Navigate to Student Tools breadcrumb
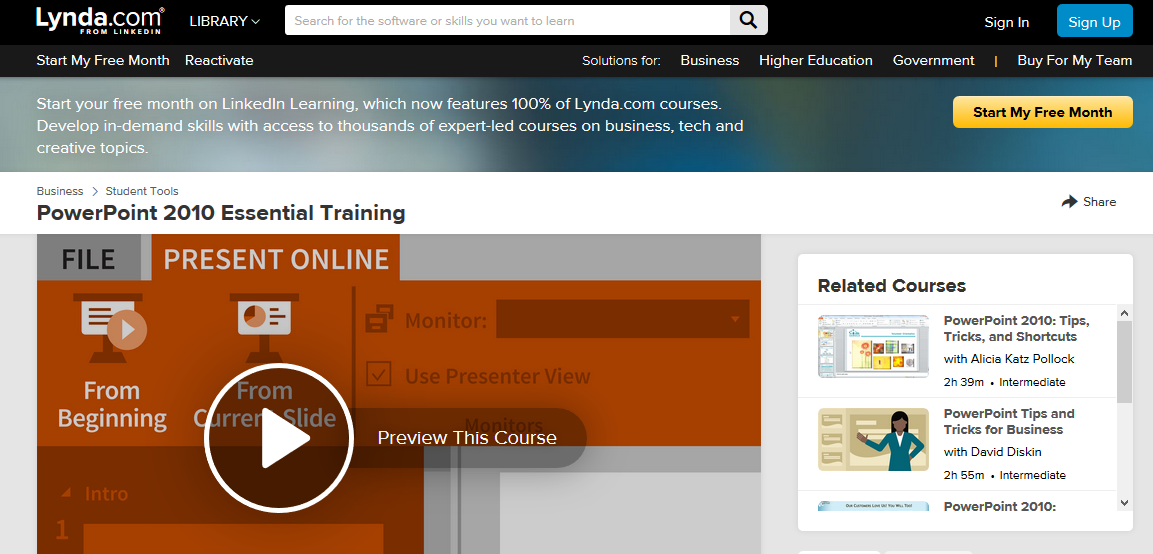 coord(142,191)
